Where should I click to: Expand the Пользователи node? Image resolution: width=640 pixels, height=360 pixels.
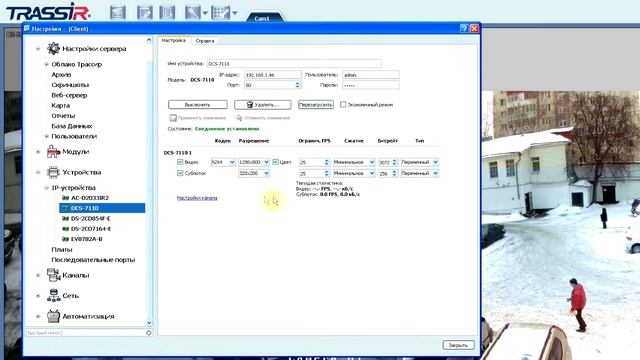[47, 136]
